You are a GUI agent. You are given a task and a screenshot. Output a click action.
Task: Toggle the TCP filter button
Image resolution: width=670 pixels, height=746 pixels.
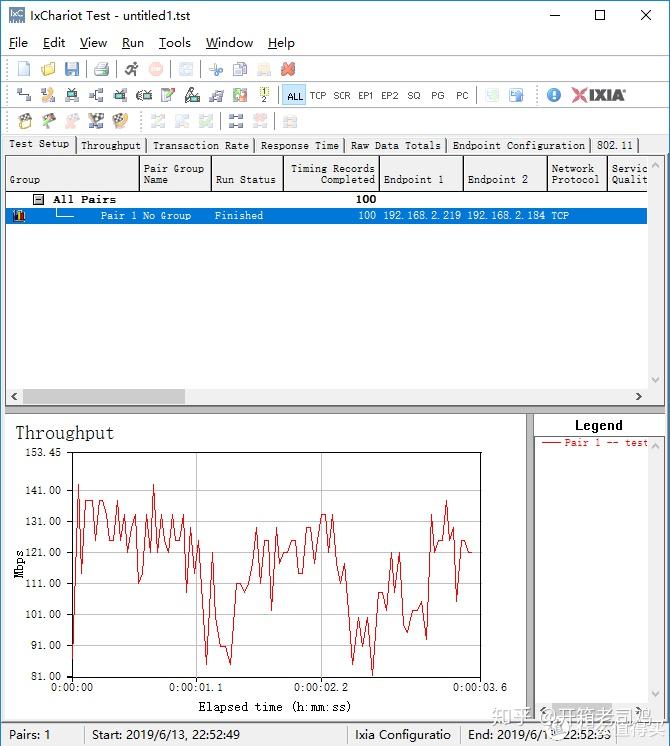pyautogui.click(x=318, y=96)
